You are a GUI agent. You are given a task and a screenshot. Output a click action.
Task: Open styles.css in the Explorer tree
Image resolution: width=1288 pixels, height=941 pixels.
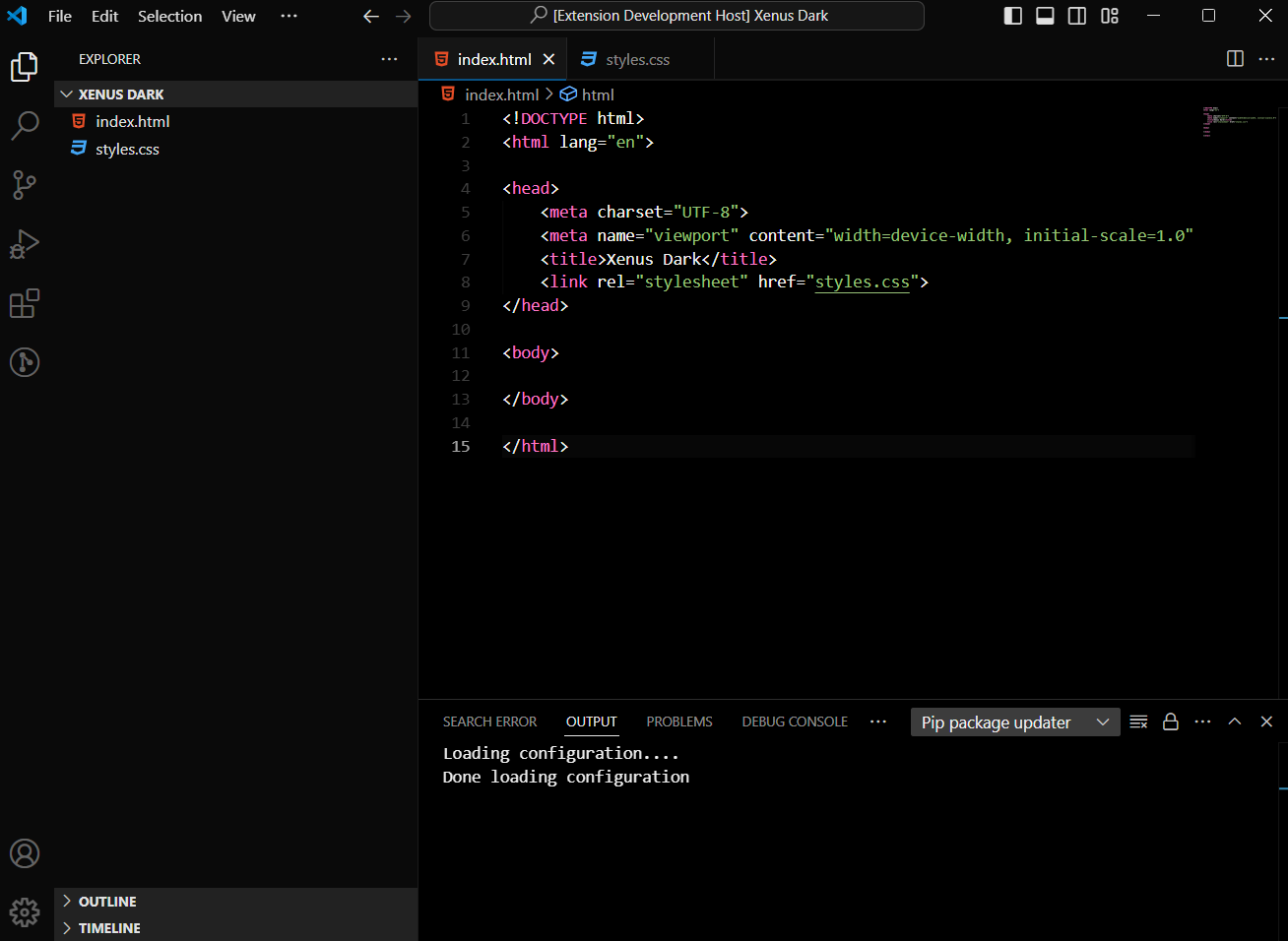[236, 149]
